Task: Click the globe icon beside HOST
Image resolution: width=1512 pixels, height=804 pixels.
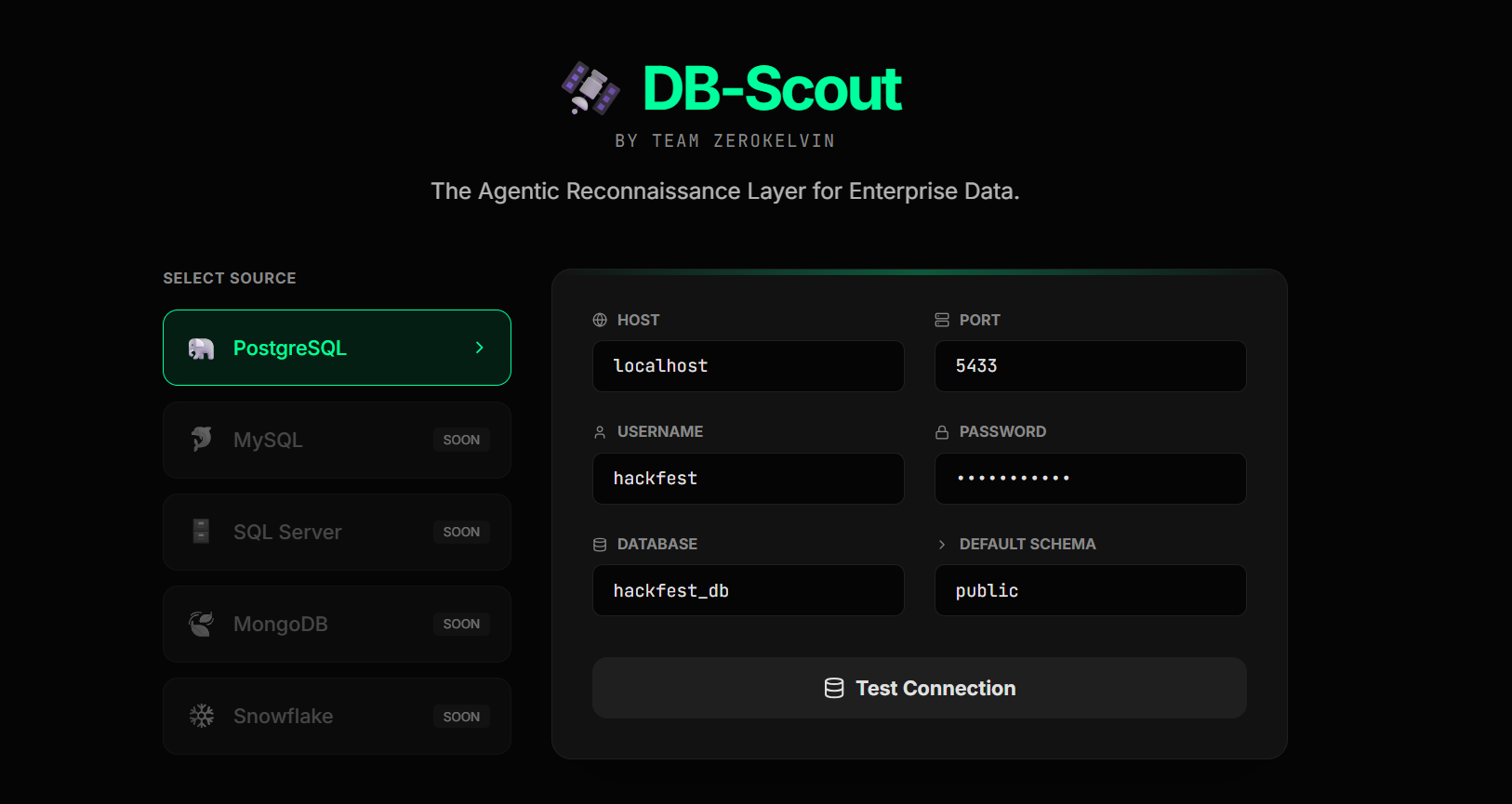Action: 599,319
